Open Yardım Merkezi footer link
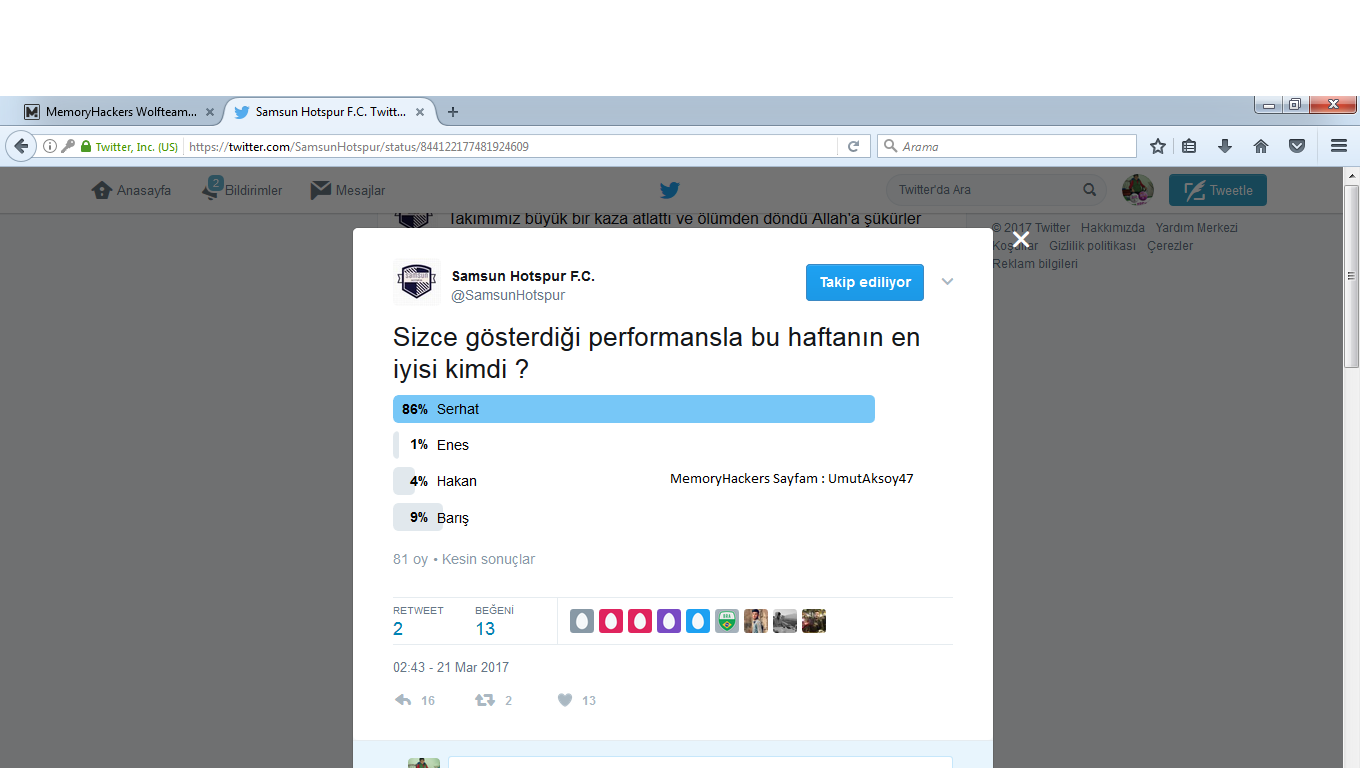Viewport: 1360px width, 768px height. [x=1196, y=228]
